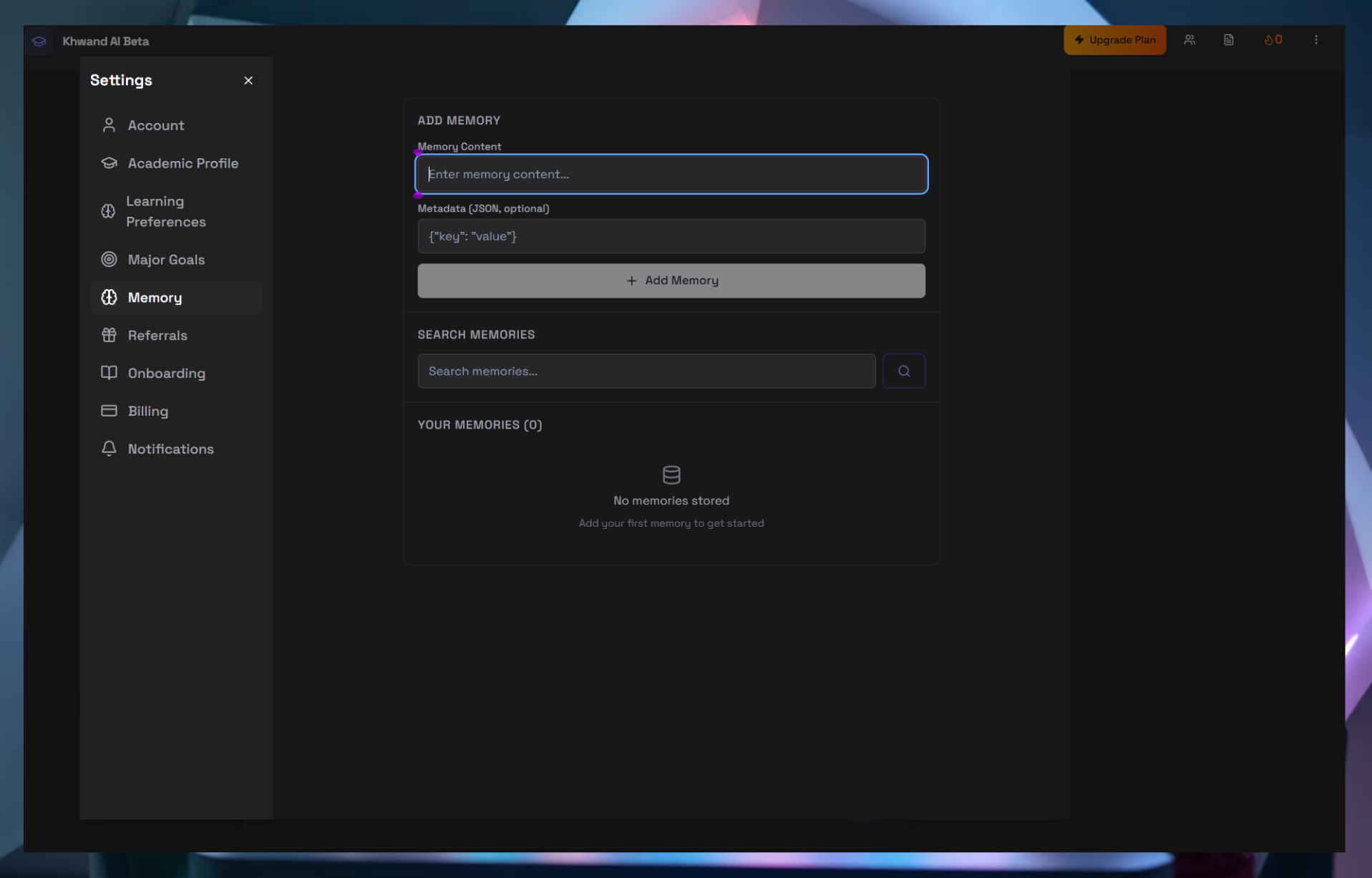Select the Major Goals target icon
Screen dimensions: 1372x878
click(x=109, y=259)
